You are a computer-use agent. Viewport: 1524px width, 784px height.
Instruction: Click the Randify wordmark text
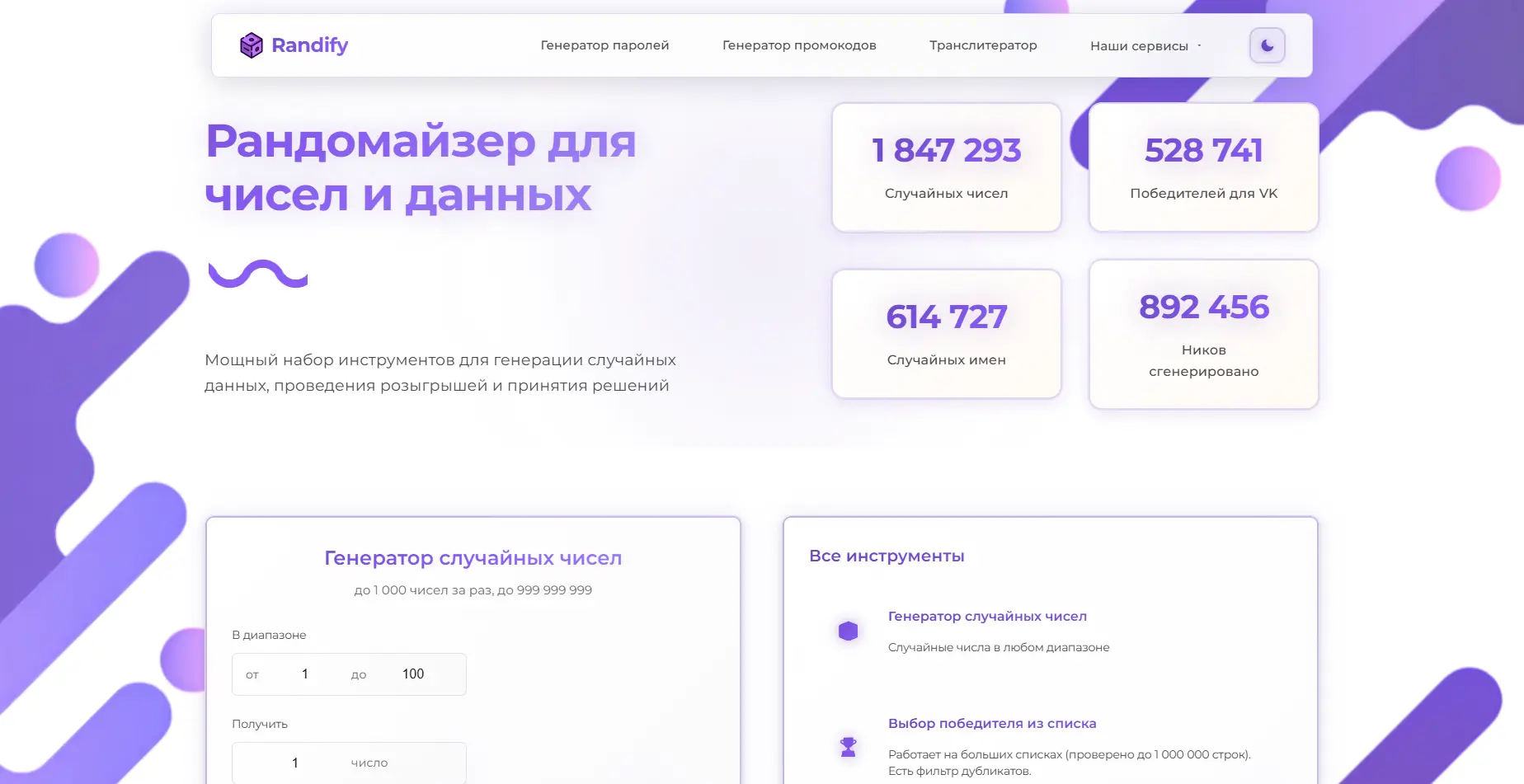pos(308,45)
